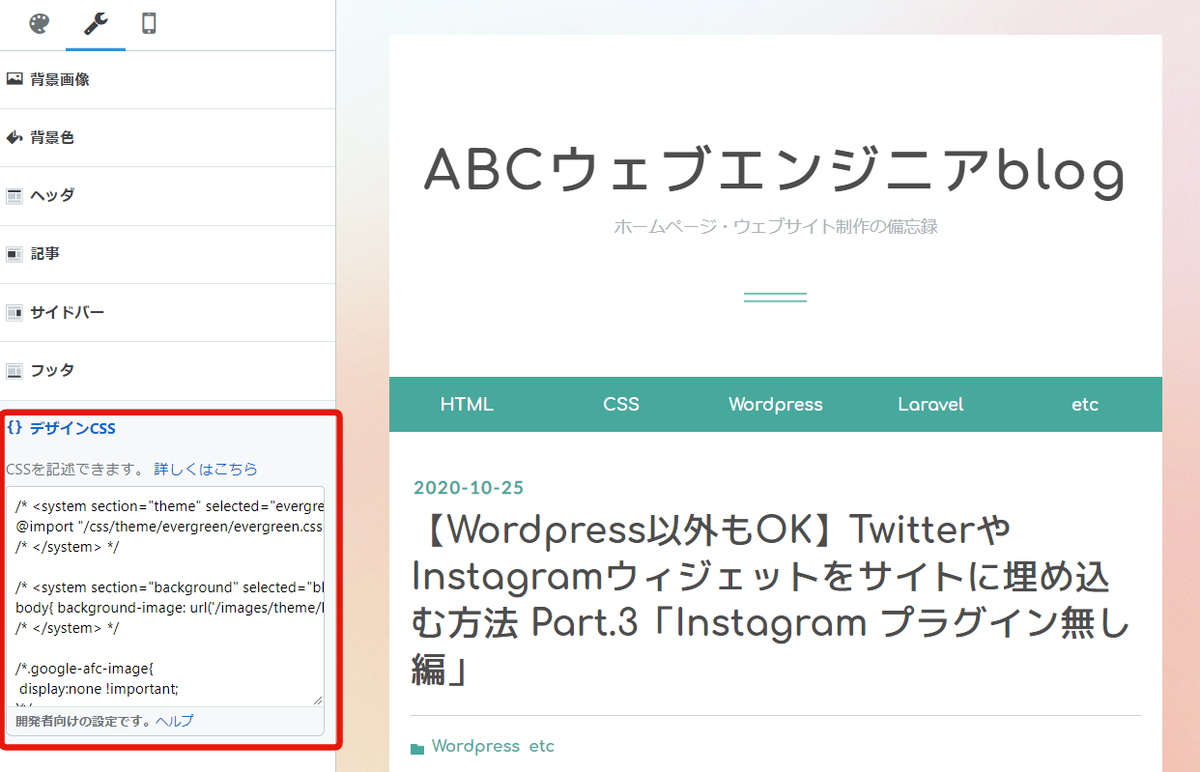This screenshot has height=772, width=1200.
Task: Switch to the HTML navigation tab
Action: (x=466, y=404)
